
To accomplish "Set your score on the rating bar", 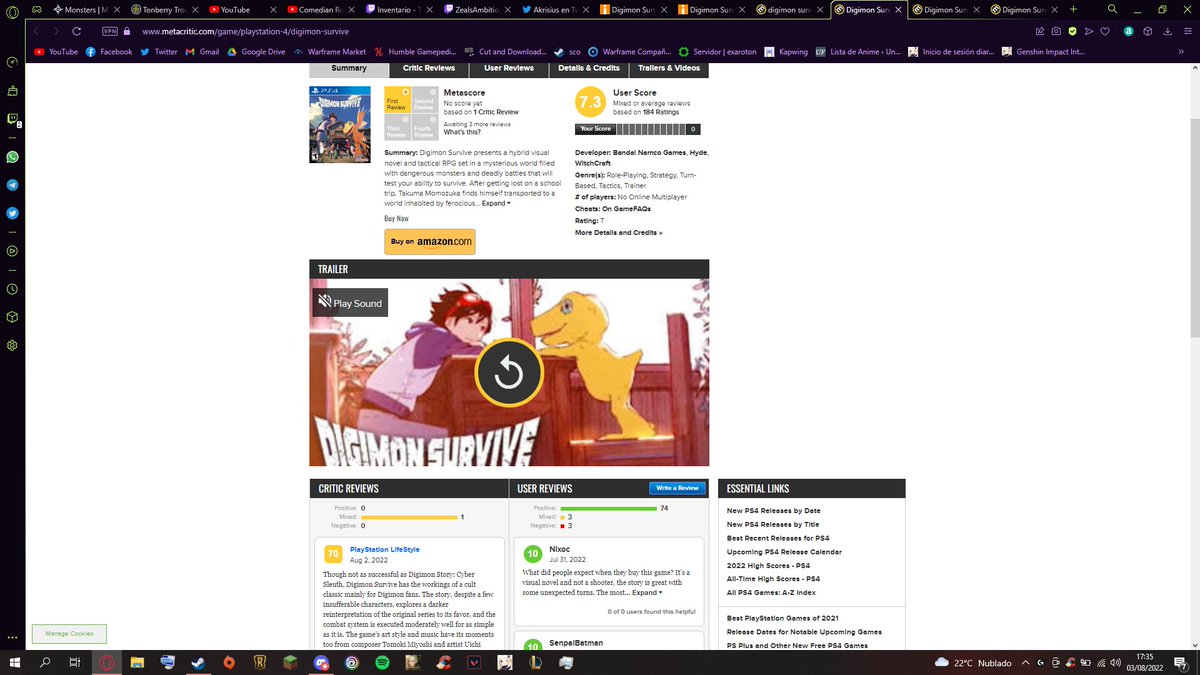I will tap(639, 129).
